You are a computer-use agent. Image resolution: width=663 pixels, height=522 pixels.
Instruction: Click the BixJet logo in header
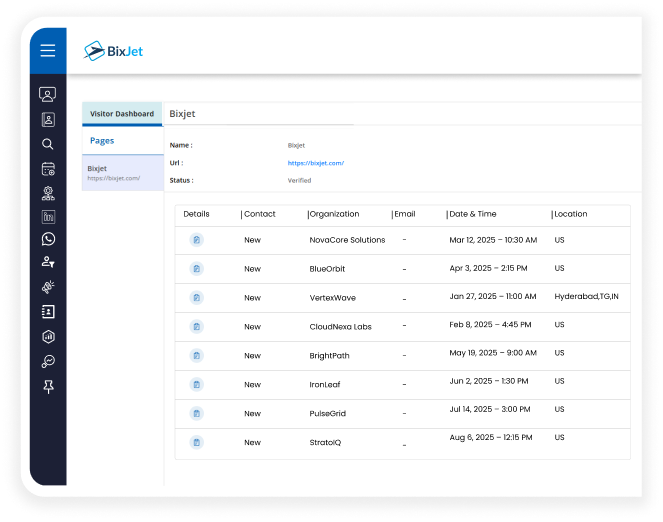point(113,50)
